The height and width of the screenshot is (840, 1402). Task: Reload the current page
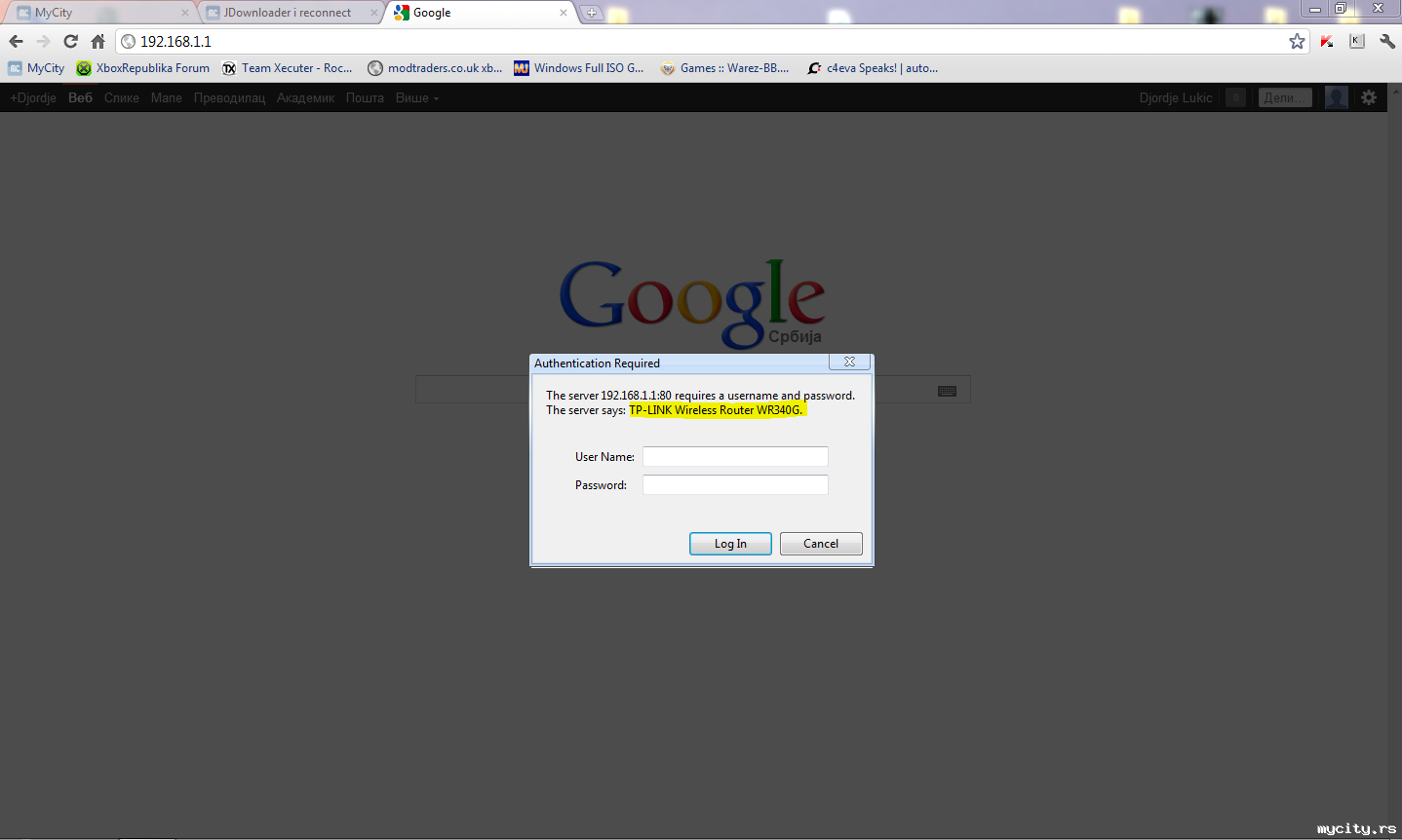pyautogui.click(x=70, y=41)
